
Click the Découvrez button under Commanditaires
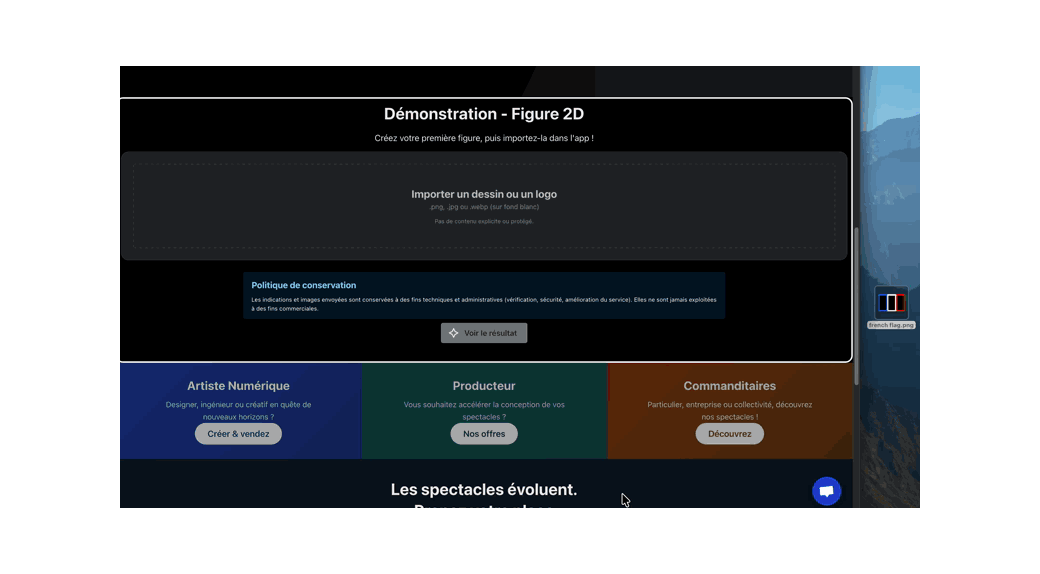(729, 434)
